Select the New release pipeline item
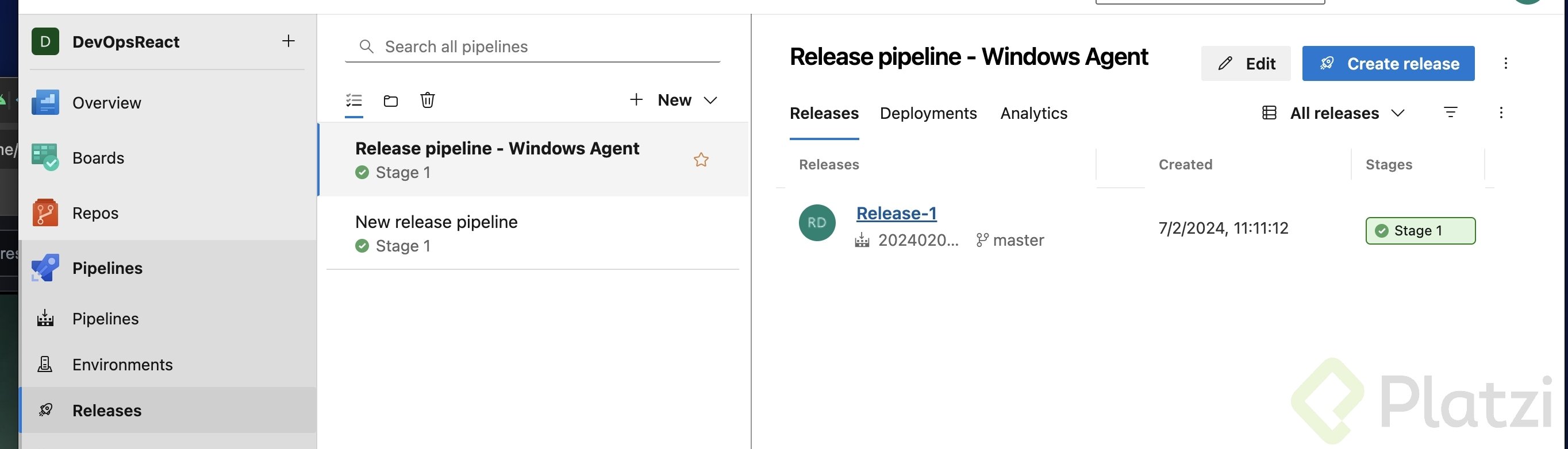 (x=436, y=222)
